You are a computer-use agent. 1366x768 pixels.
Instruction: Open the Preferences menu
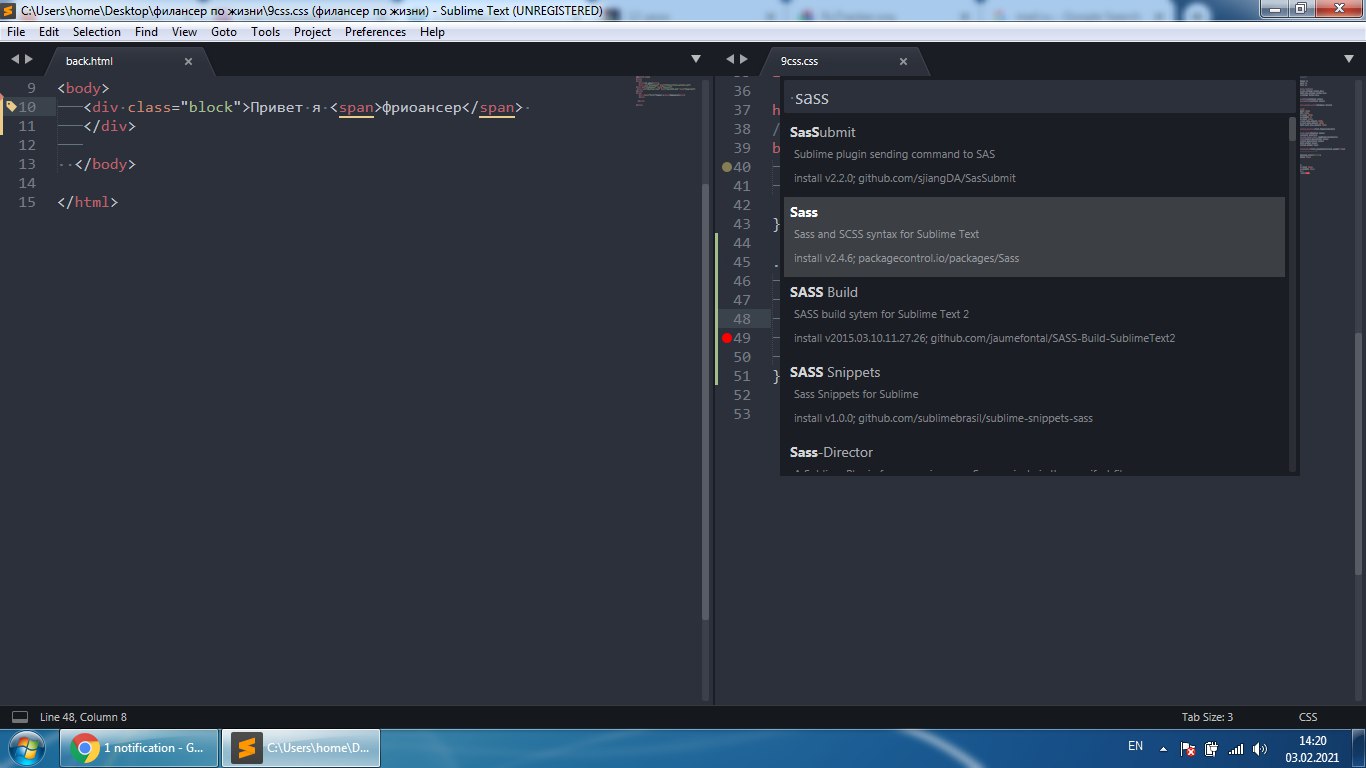(375, 32)
